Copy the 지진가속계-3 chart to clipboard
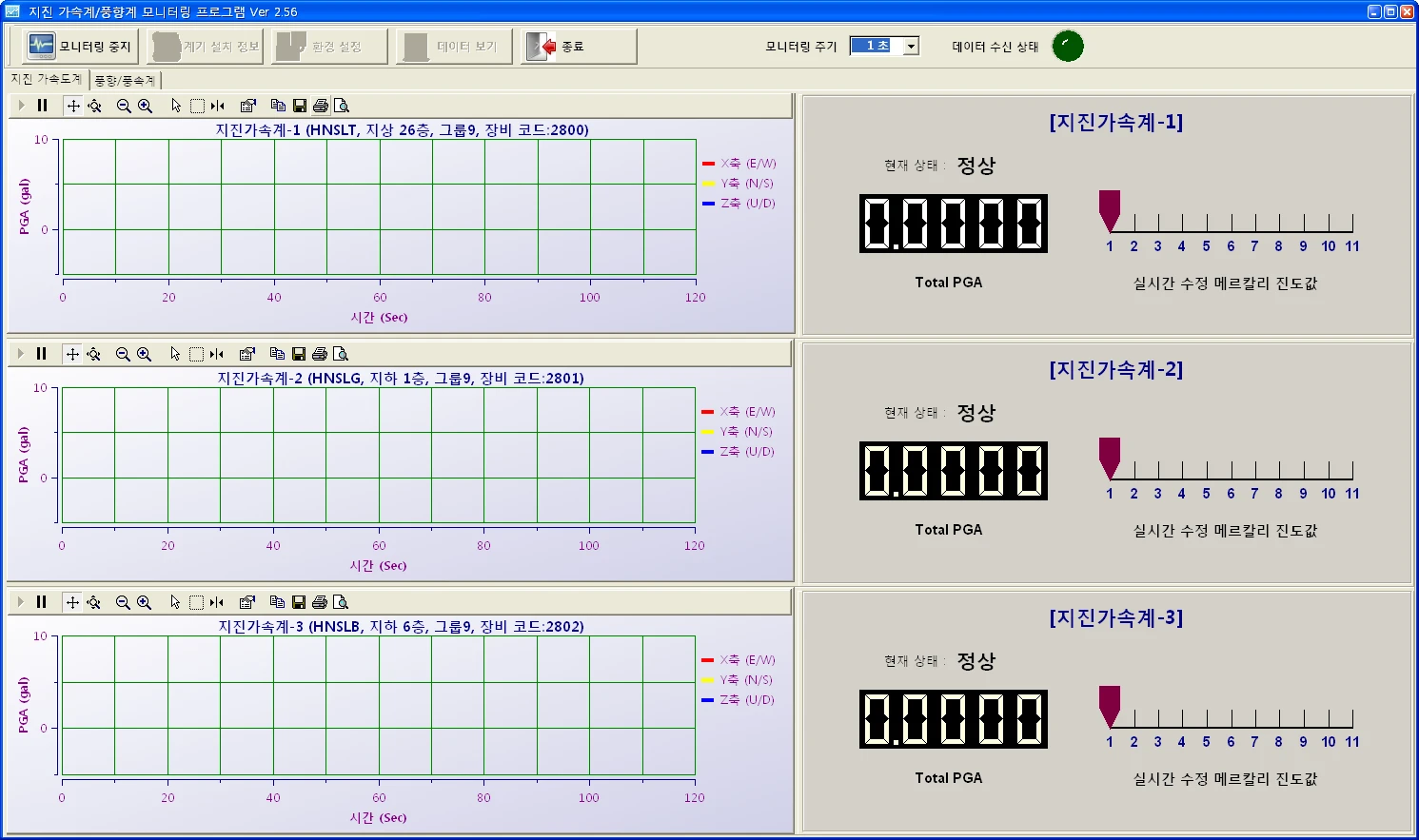This screenshot has width=1419, height=840. (x=277, y=602)
